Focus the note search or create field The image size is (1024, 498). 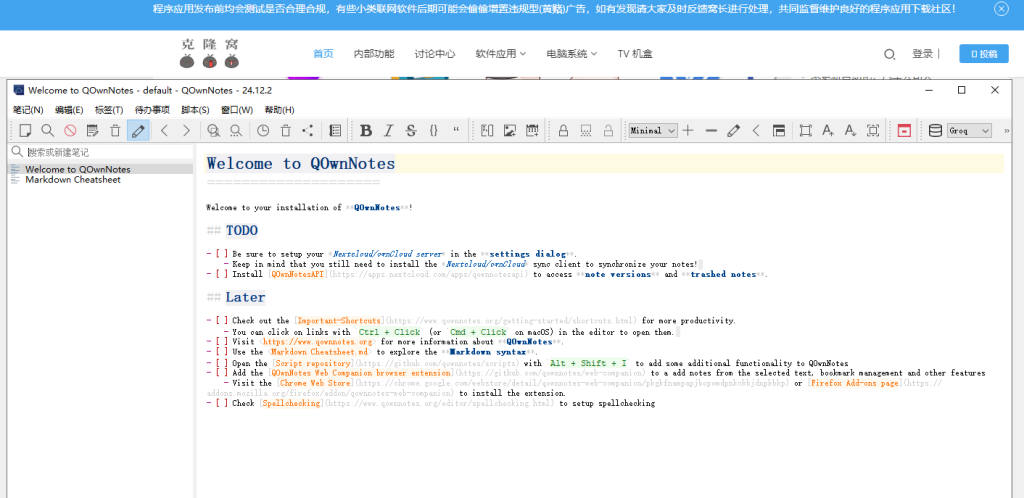pos(101,152)
